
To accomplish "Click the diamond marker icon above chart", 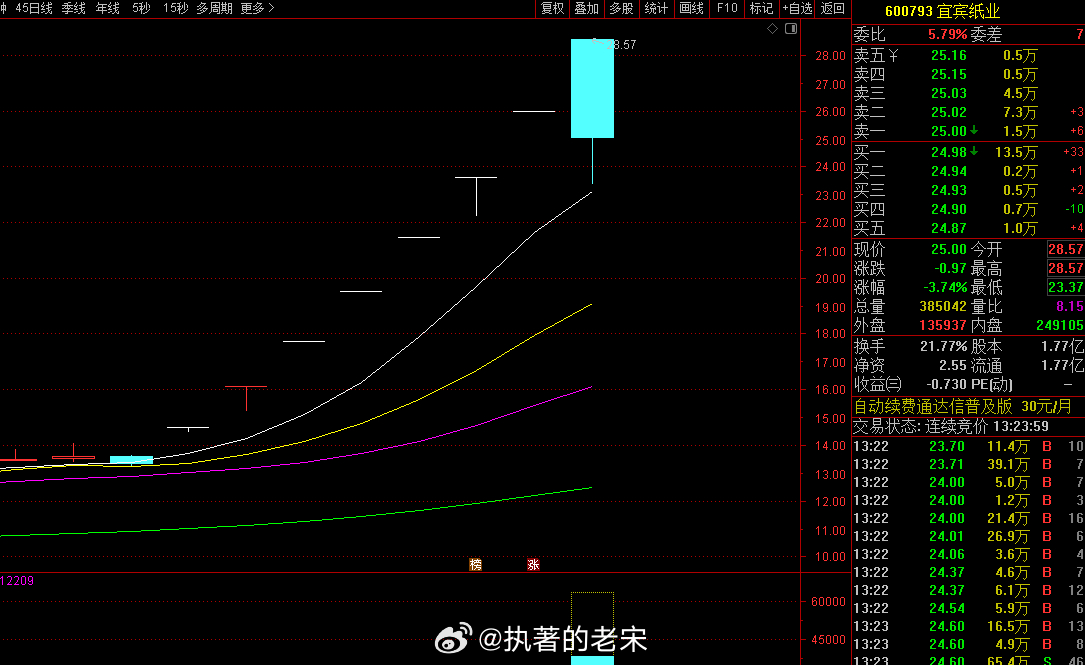I will pyautogui.click(x=772, y=28).
